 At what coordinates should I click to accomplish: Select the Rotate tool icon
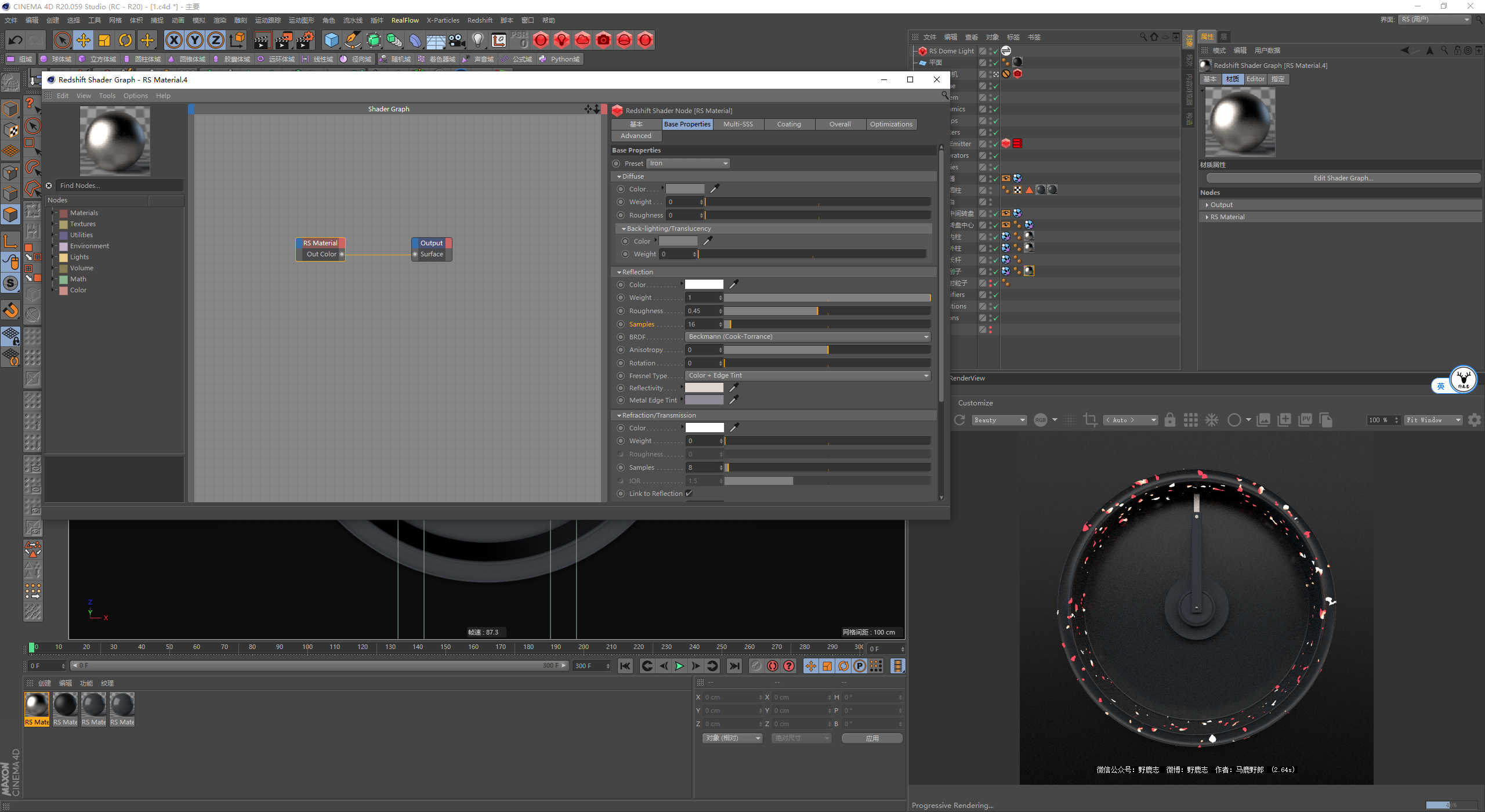(125, 40)
